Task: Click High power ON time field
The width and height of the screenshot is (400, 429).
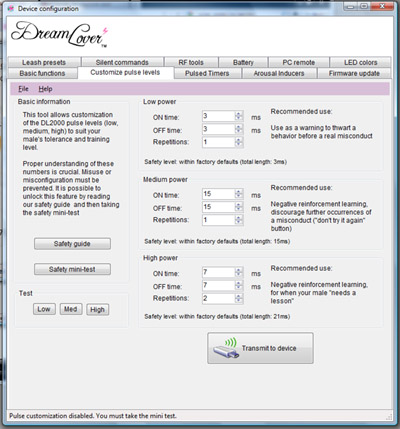Action: (219, 273)
